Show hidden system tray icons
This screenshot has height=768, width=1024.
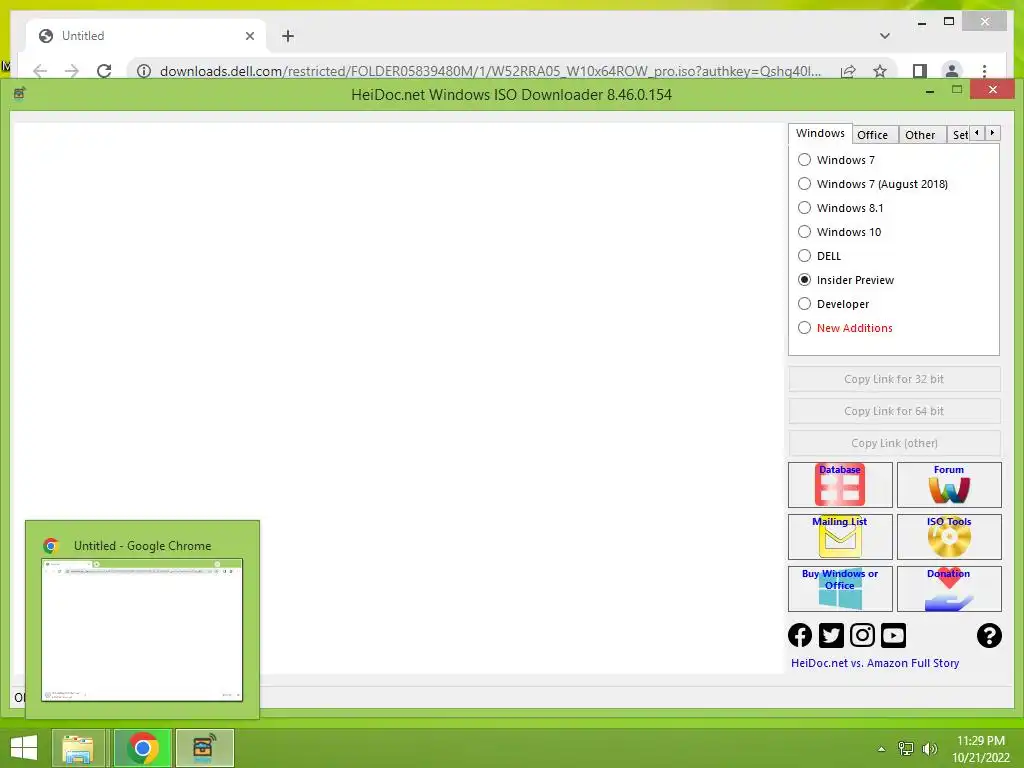[882, 749]
